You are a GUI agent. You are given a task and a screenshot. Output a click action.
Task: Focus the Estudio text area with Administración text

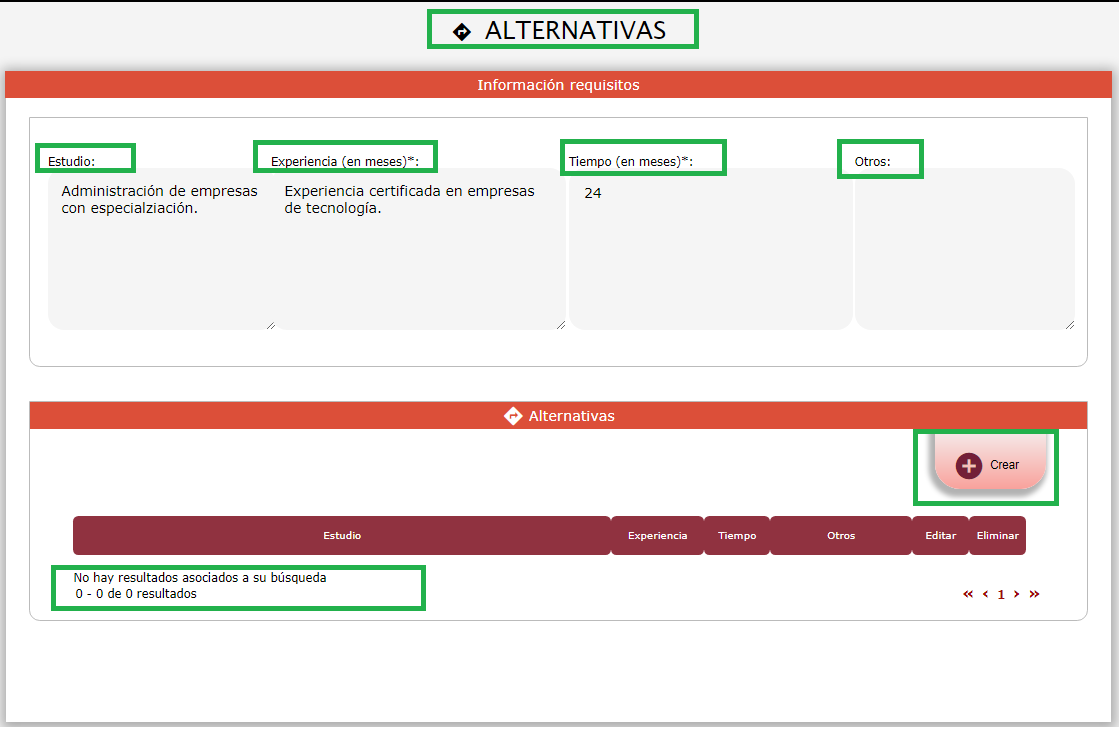coord(160,250)
